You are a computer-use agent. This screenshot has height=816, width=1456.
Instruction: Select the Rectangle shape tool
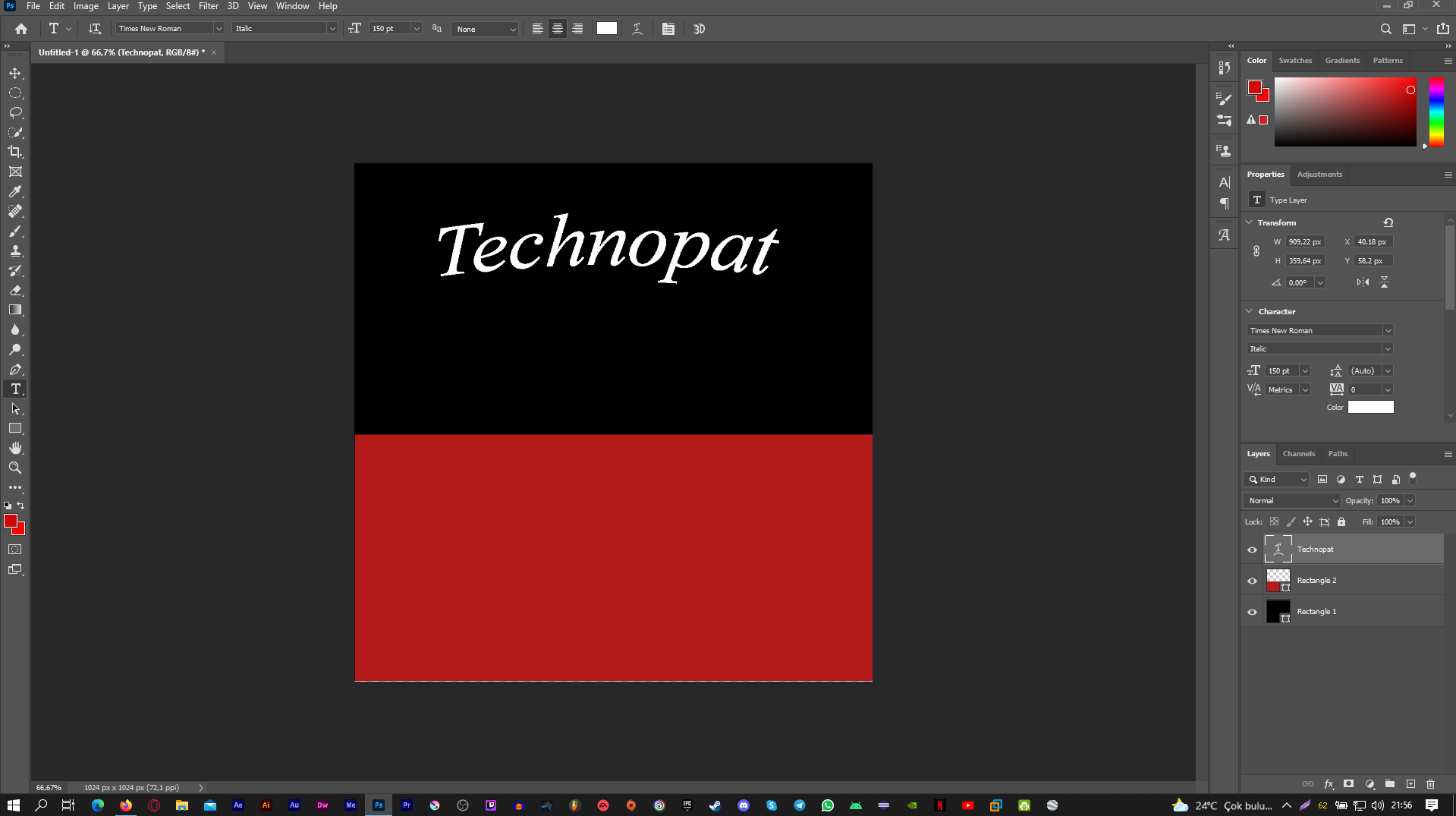click(x=15, y=429)
